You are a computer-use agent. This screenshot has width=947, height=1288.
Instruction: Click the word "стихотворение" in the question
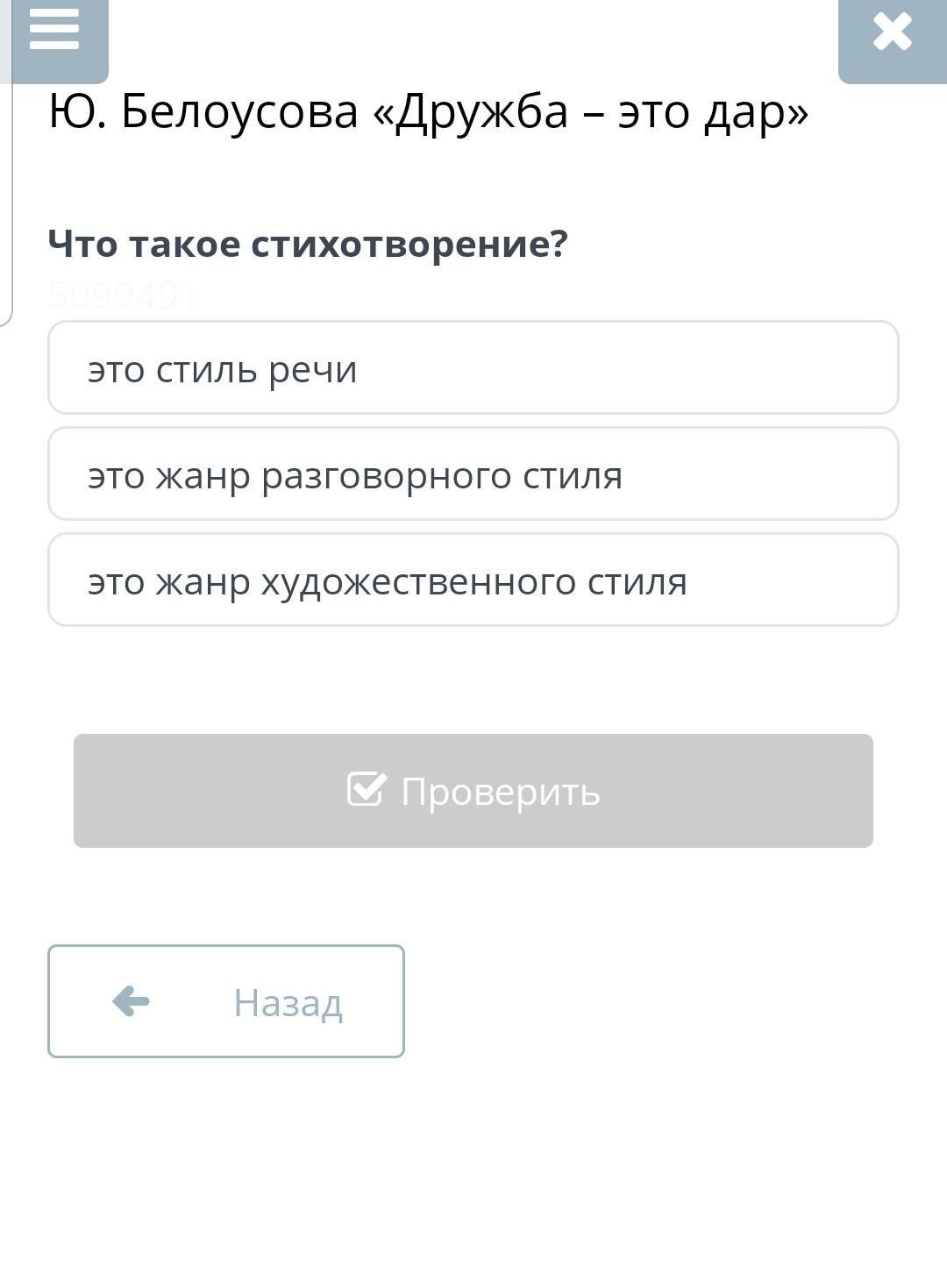[409, 244]
